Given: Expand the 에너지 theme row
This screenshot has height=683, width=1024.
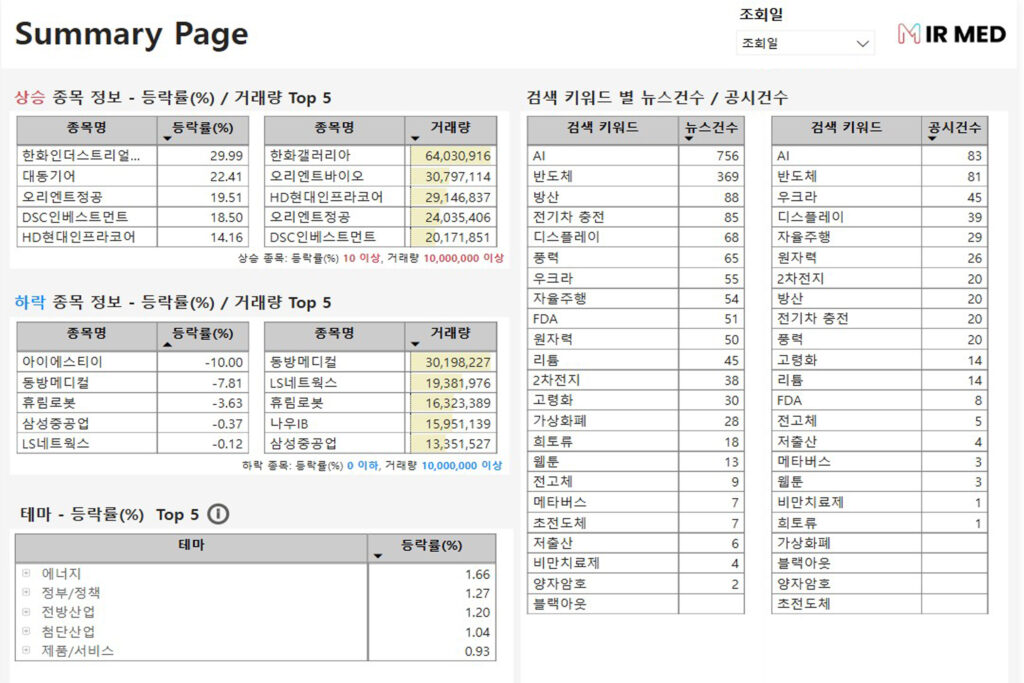Looking at the screenshot, I should (x=26, y=573).
